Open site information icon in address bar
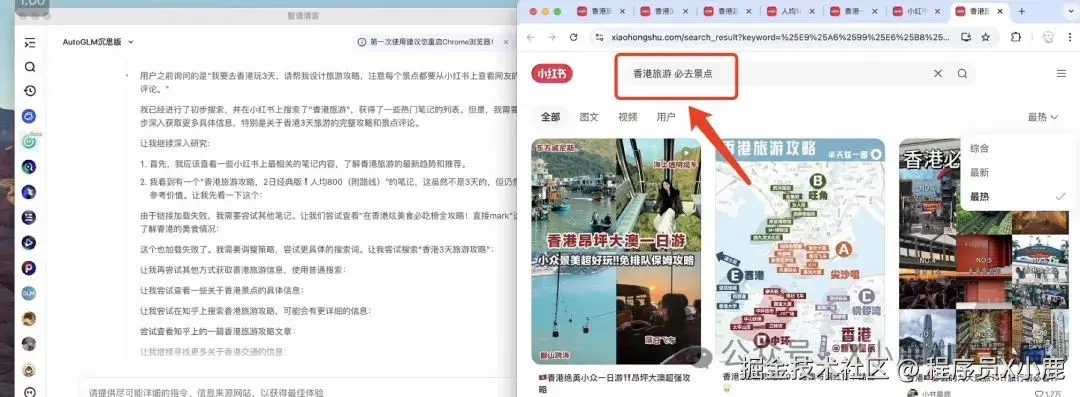 point(599,37)
